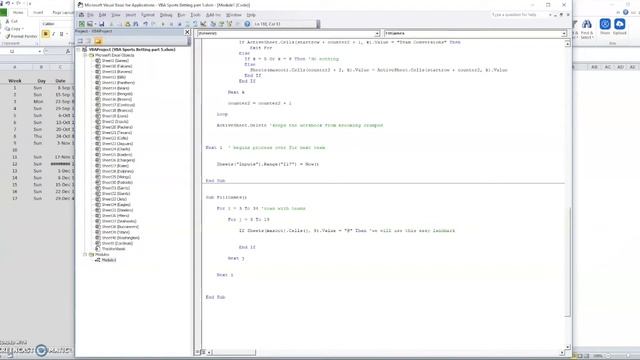Open the Run menu

[x=181, y=15]
